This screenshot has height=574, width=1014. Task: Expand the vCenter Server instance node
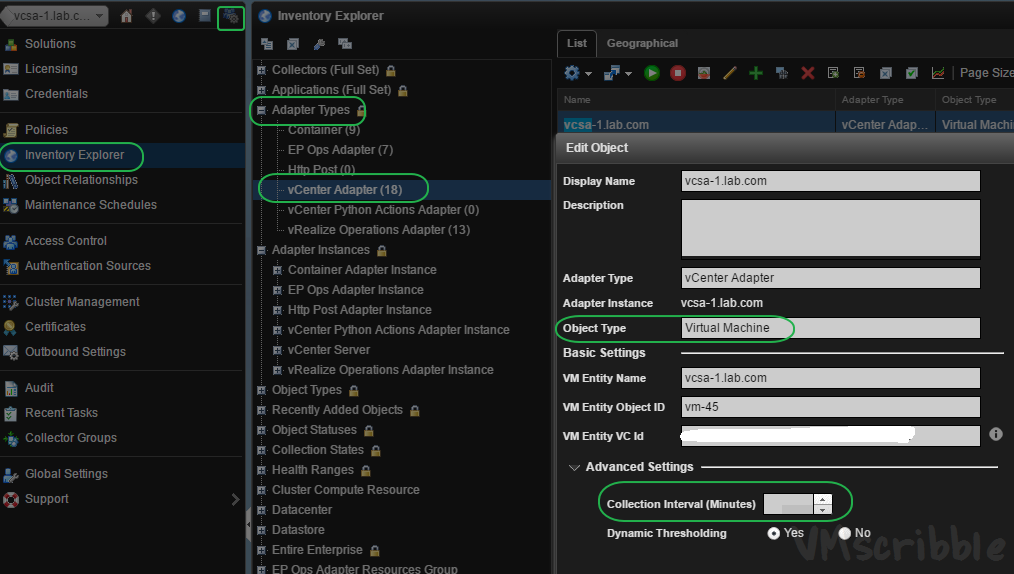click(277, 350)
